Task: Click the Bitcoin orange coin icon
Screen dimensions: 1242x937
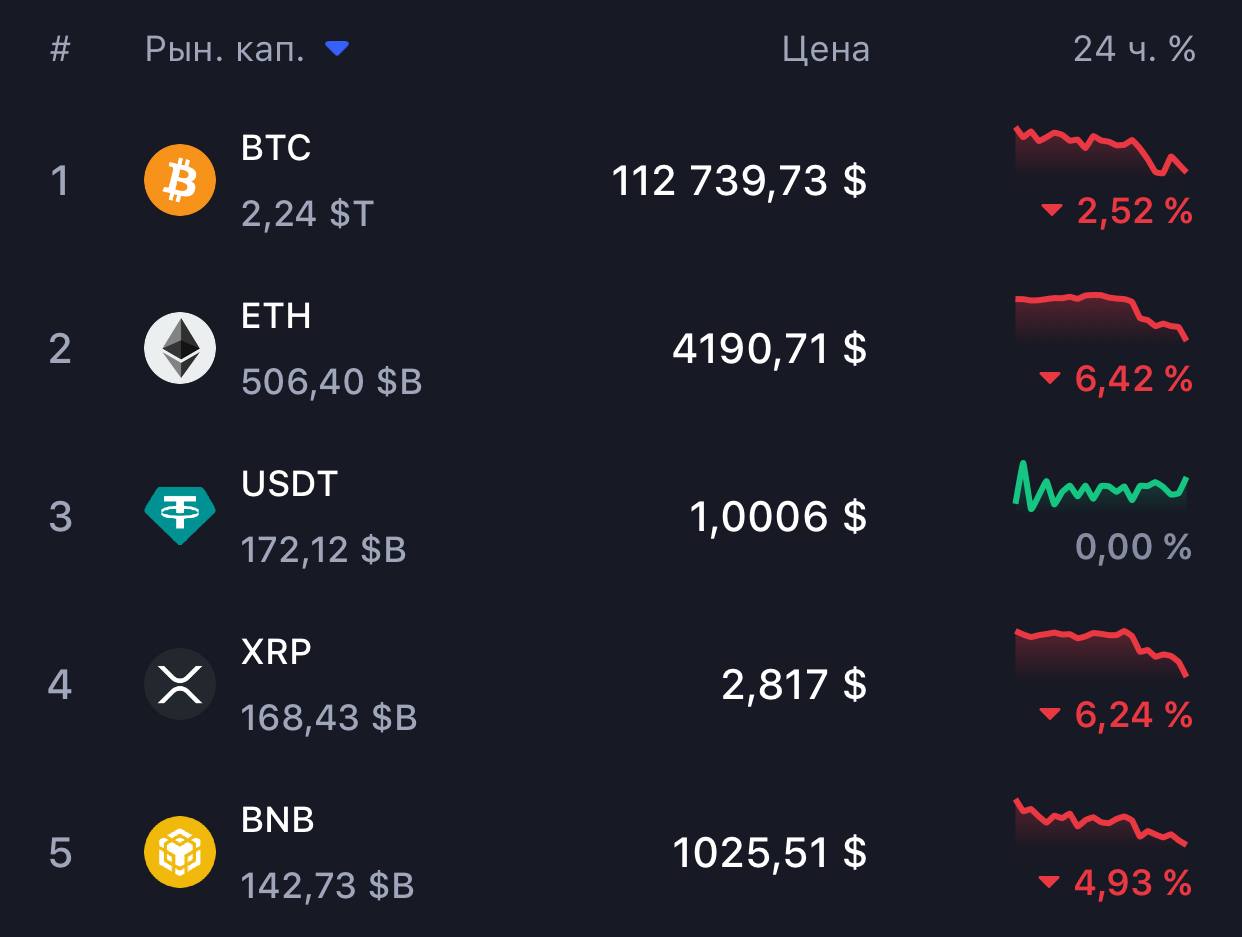Action: point(180,181)
